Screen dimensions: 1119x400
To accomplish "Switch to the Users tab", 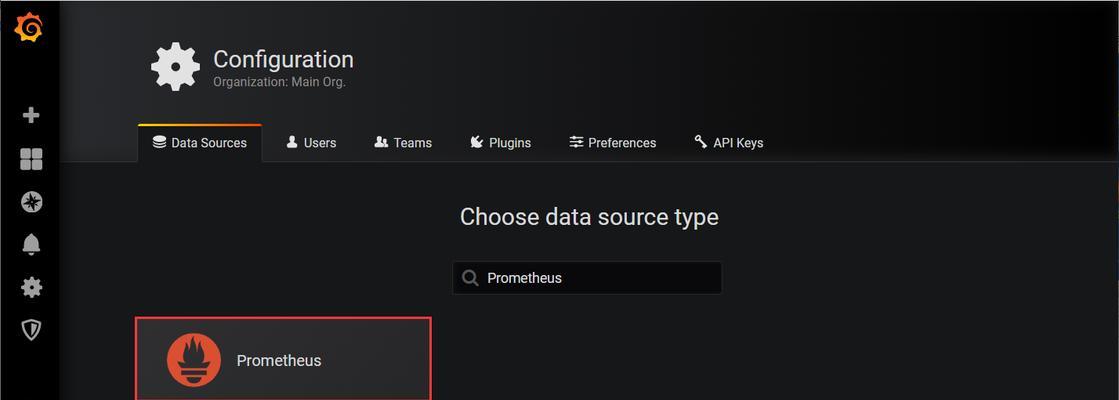I will tap(311, 143).
